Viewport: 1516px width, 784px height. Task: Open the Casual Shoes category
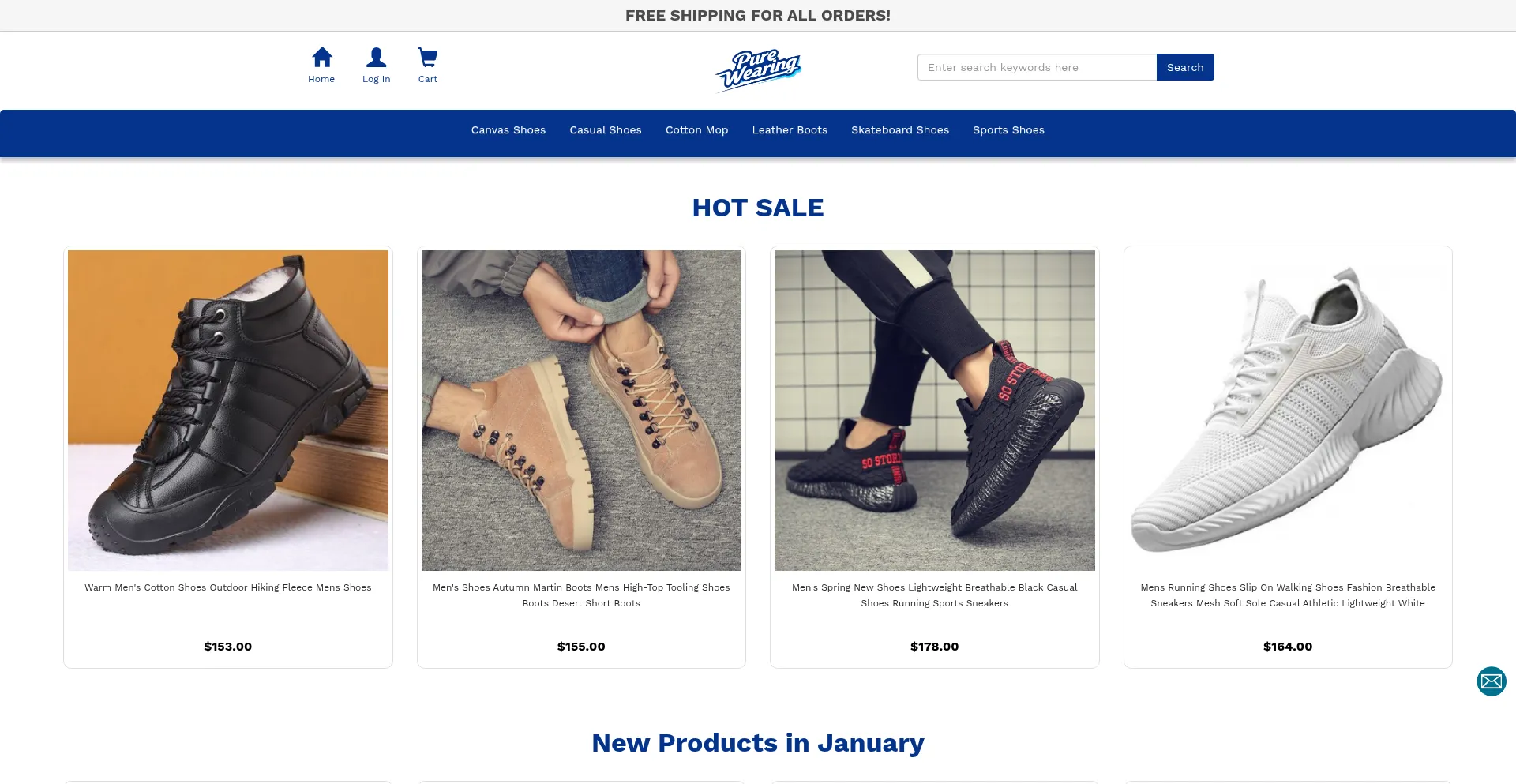tap(605, 129)
